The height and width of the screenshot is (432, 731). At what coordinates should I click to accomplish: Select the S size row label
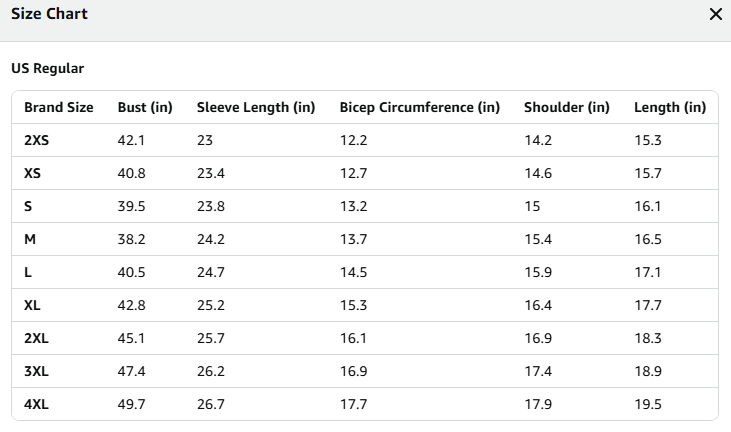click(x=28, y=206)
